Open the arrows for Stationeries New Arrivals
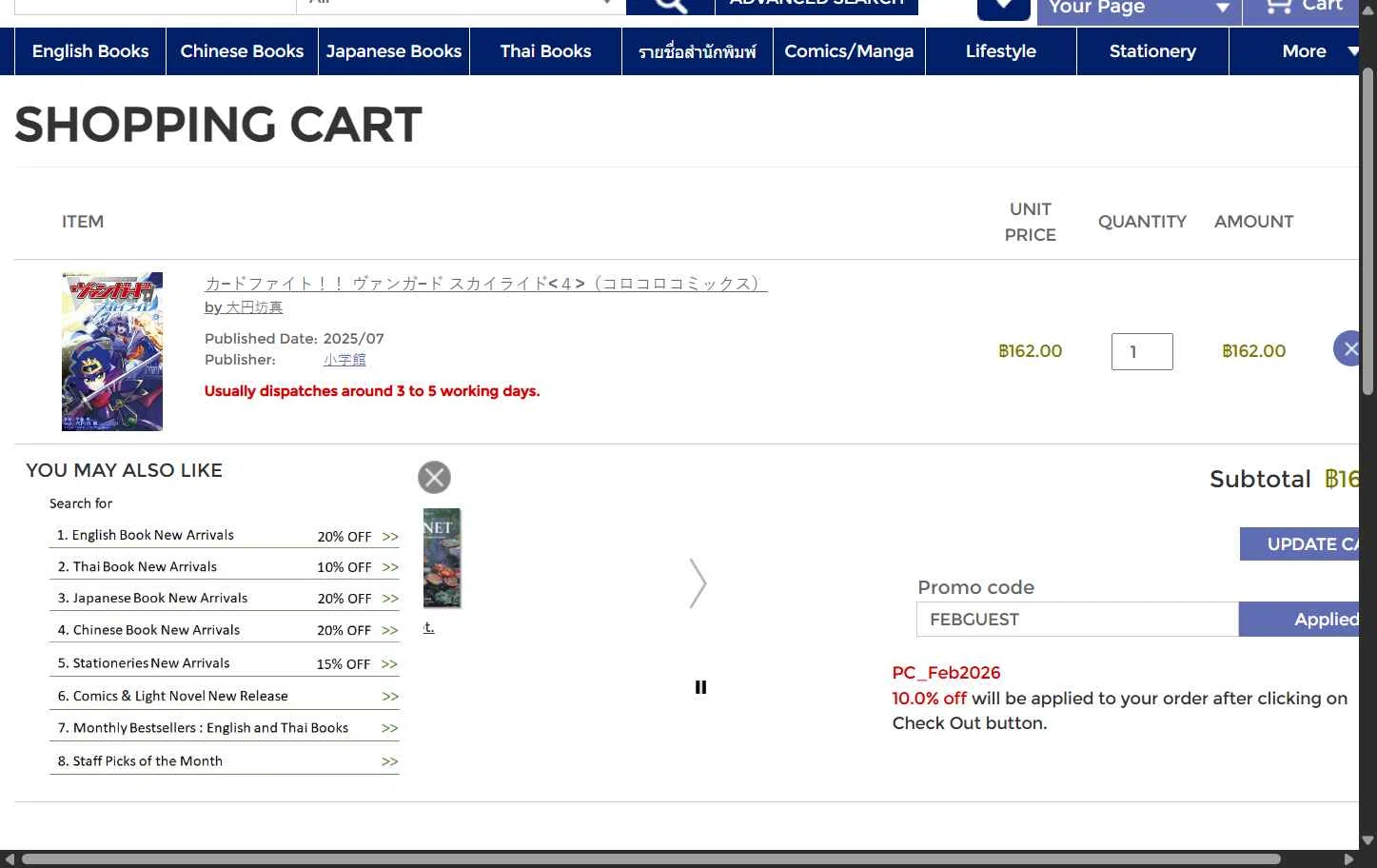The height and width of the screenshot is (868, 1377). coord(390,663)
